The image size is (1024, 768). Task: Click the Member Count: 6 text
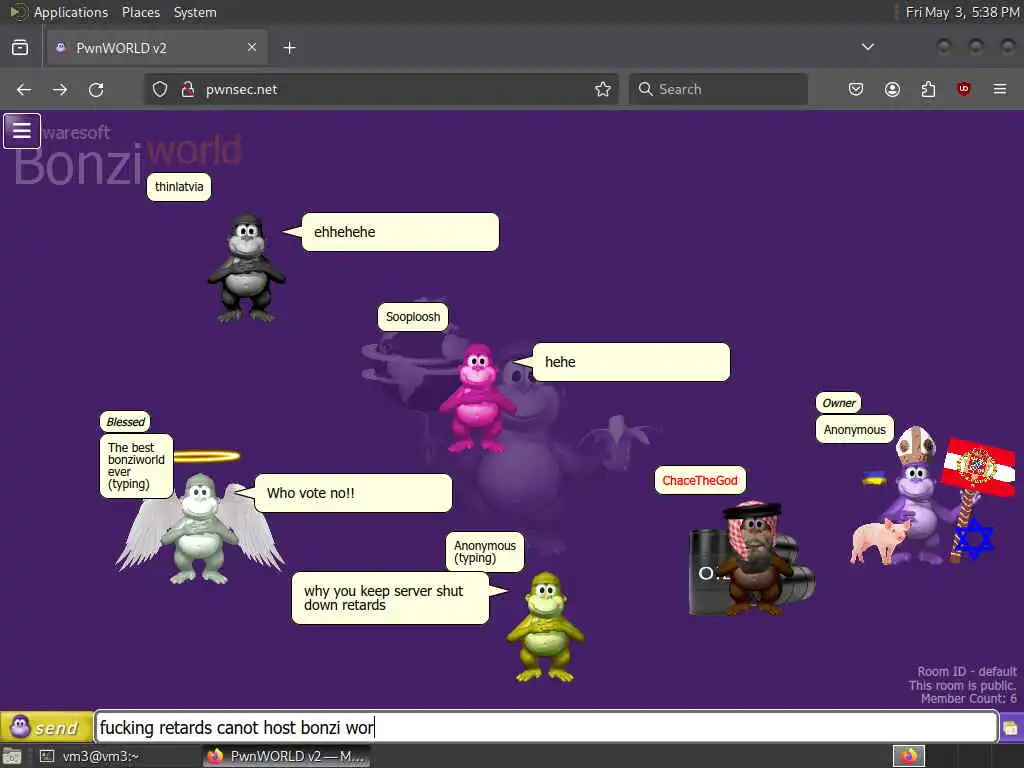coord(968,699)
